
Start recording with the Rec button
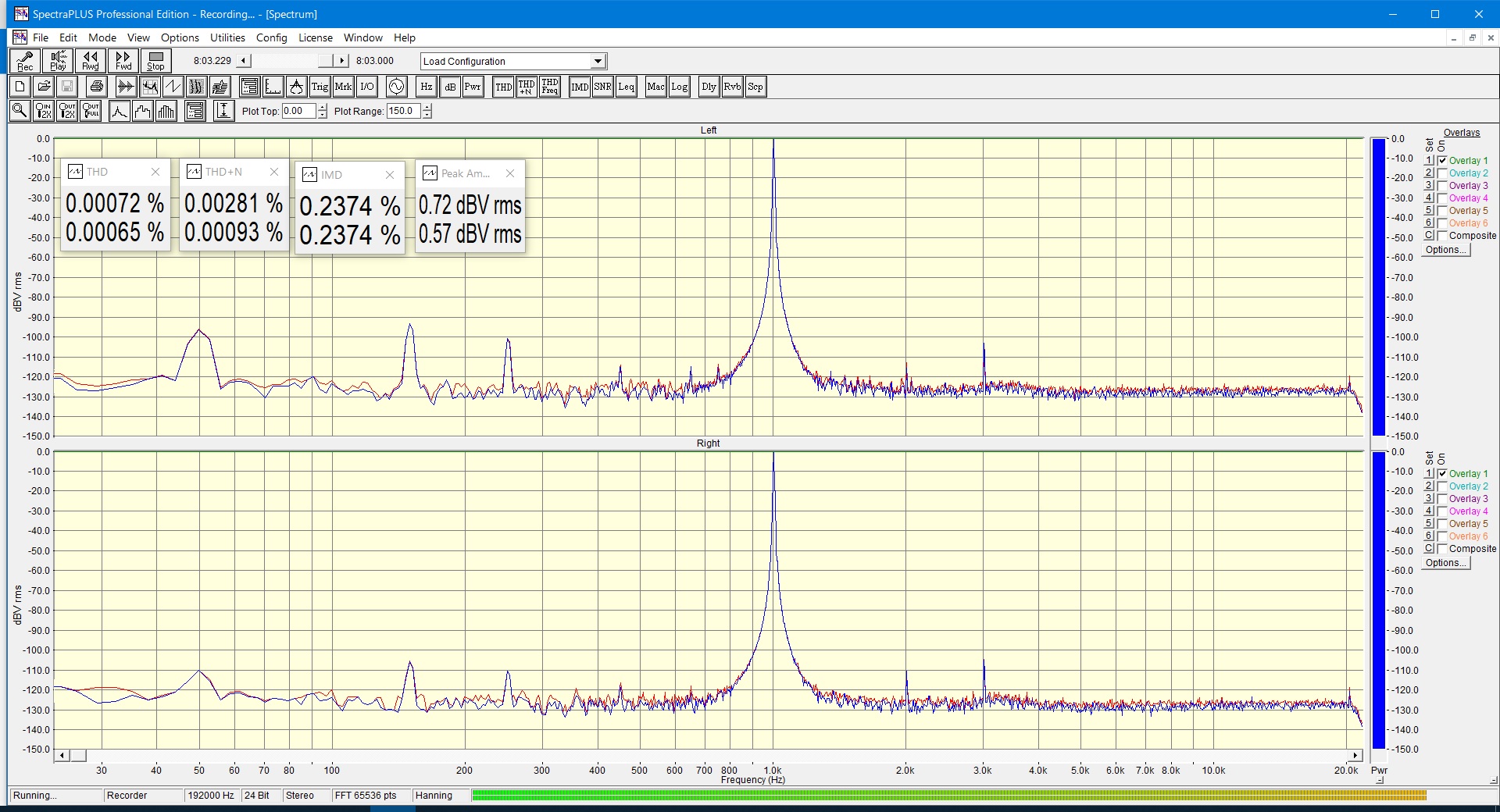pos(25,61)
